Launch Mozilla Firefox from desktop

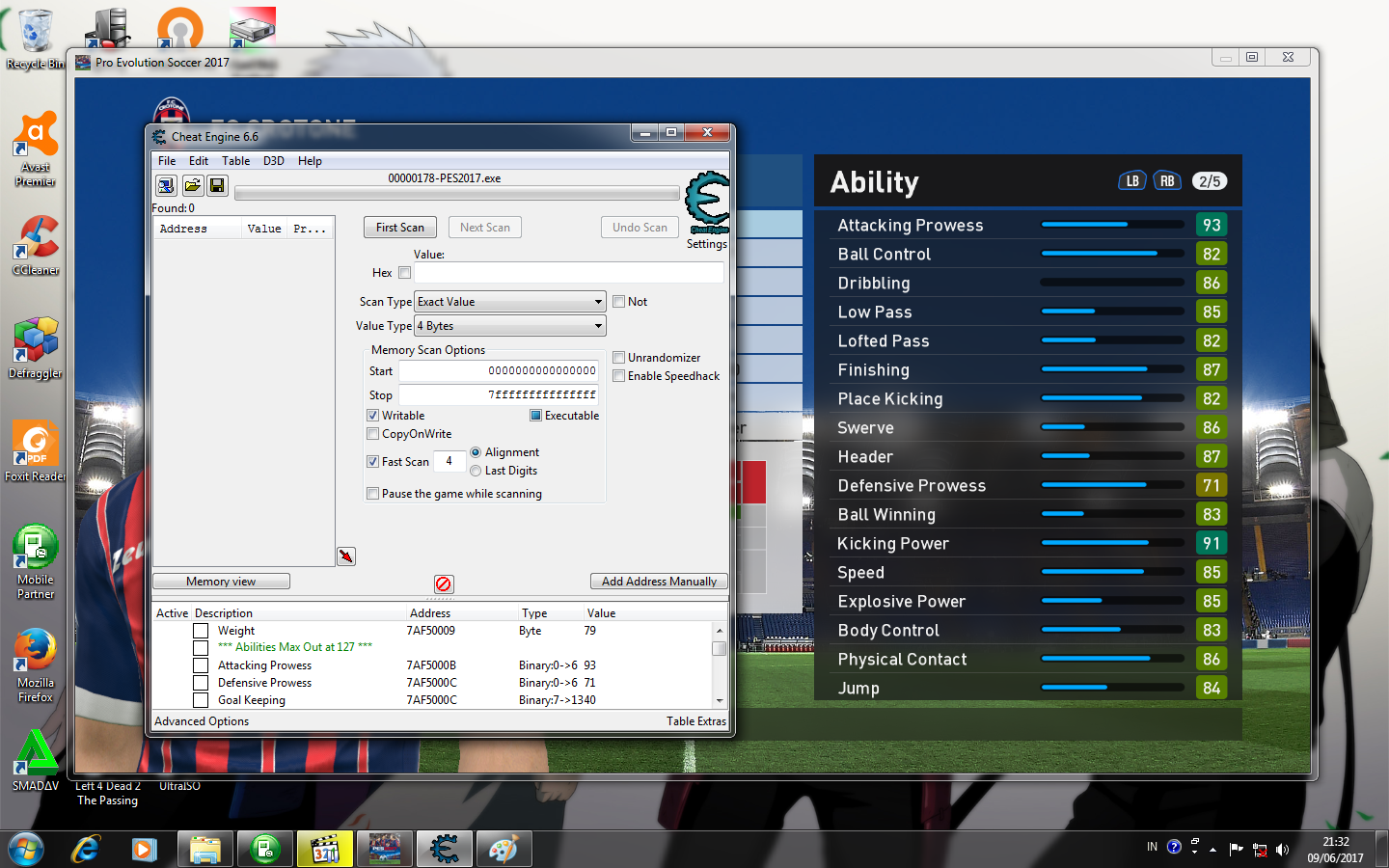pyautogui.click(x=36, y=665)
